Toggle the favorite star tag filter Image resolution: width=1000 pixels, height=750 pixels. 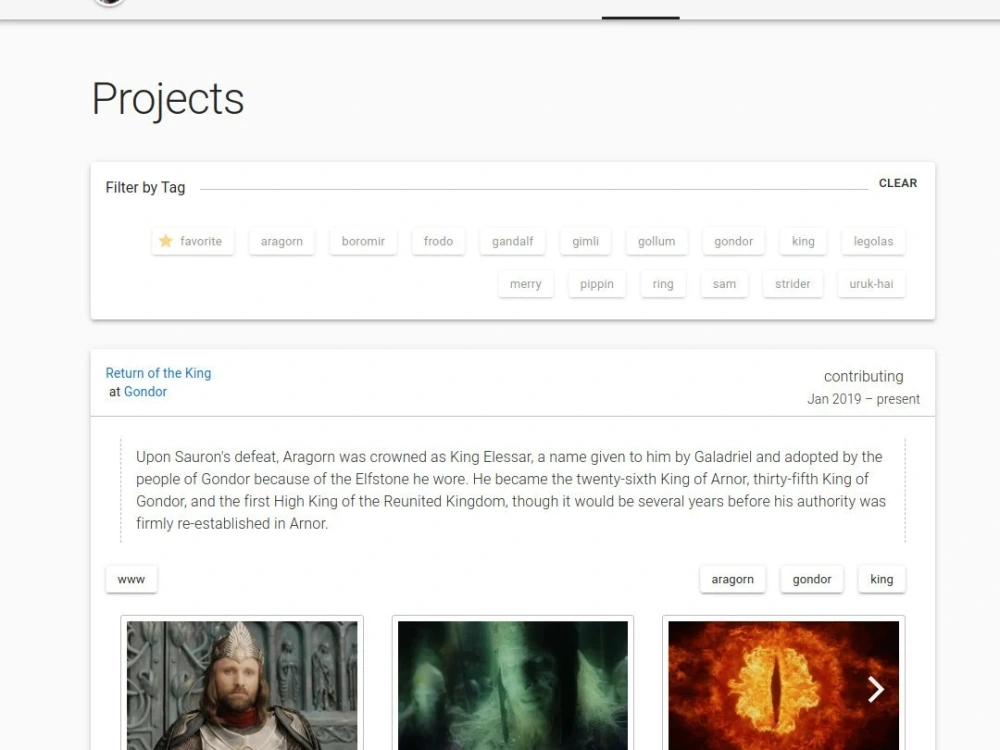(193, 241)
